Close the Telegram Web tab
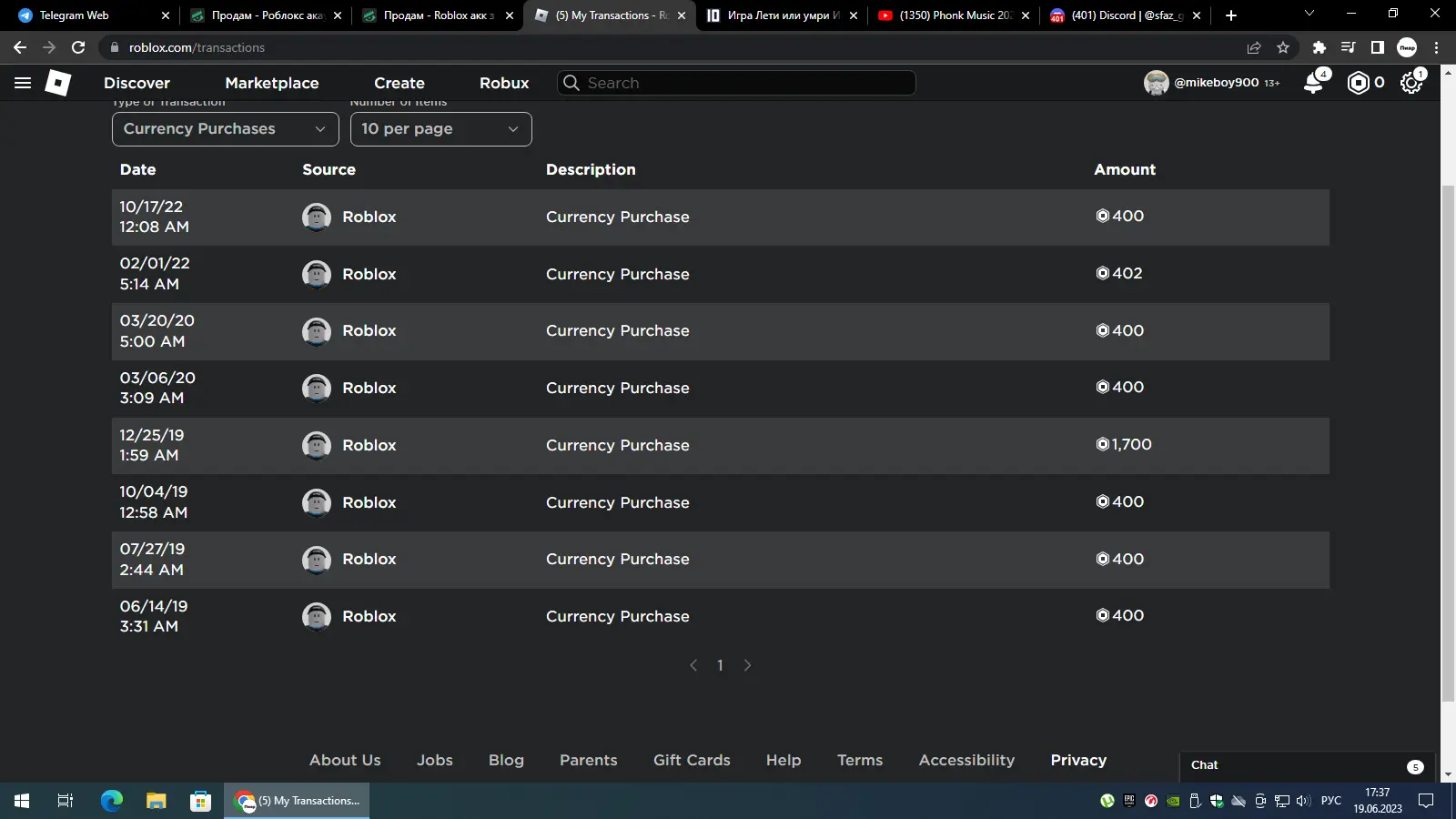The height and width of the screenshot is (819, 1456). coord(165,15)
